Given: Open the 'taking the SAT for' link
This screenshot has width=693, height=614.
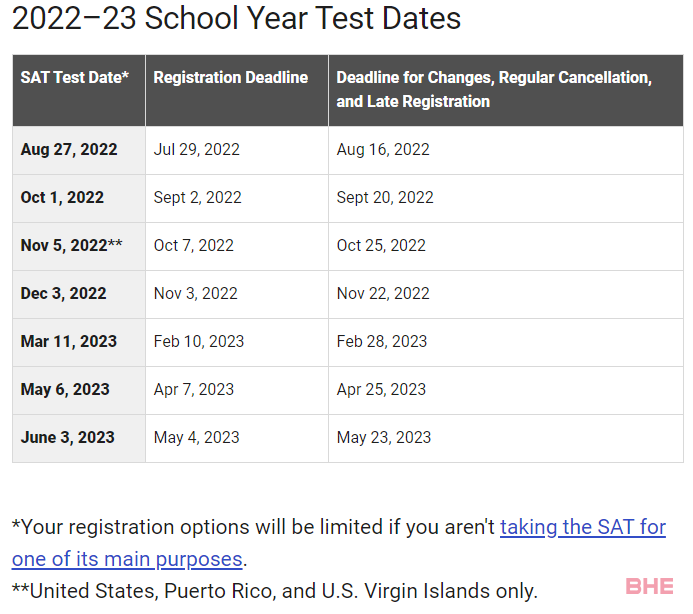Looking at the screenshot, I should pos(583,527).
